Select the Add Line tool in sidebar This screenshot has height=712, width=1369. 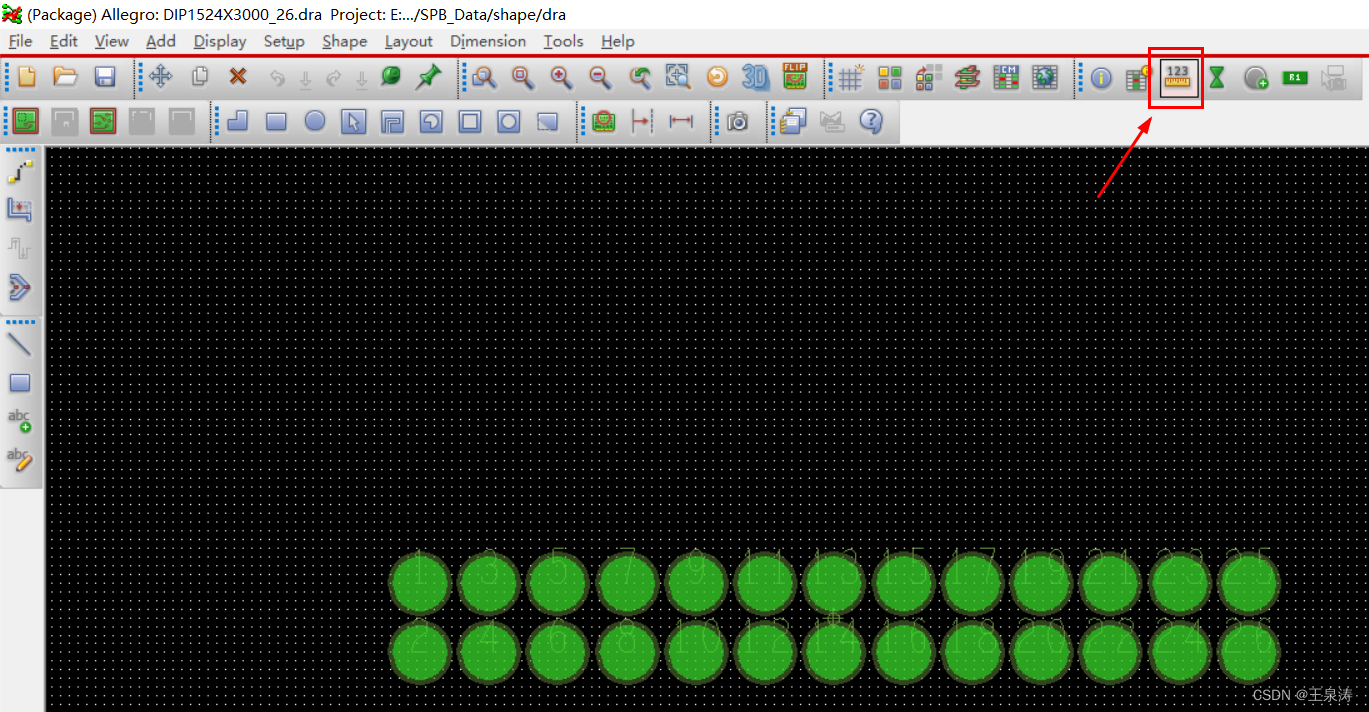coord(20,345)
